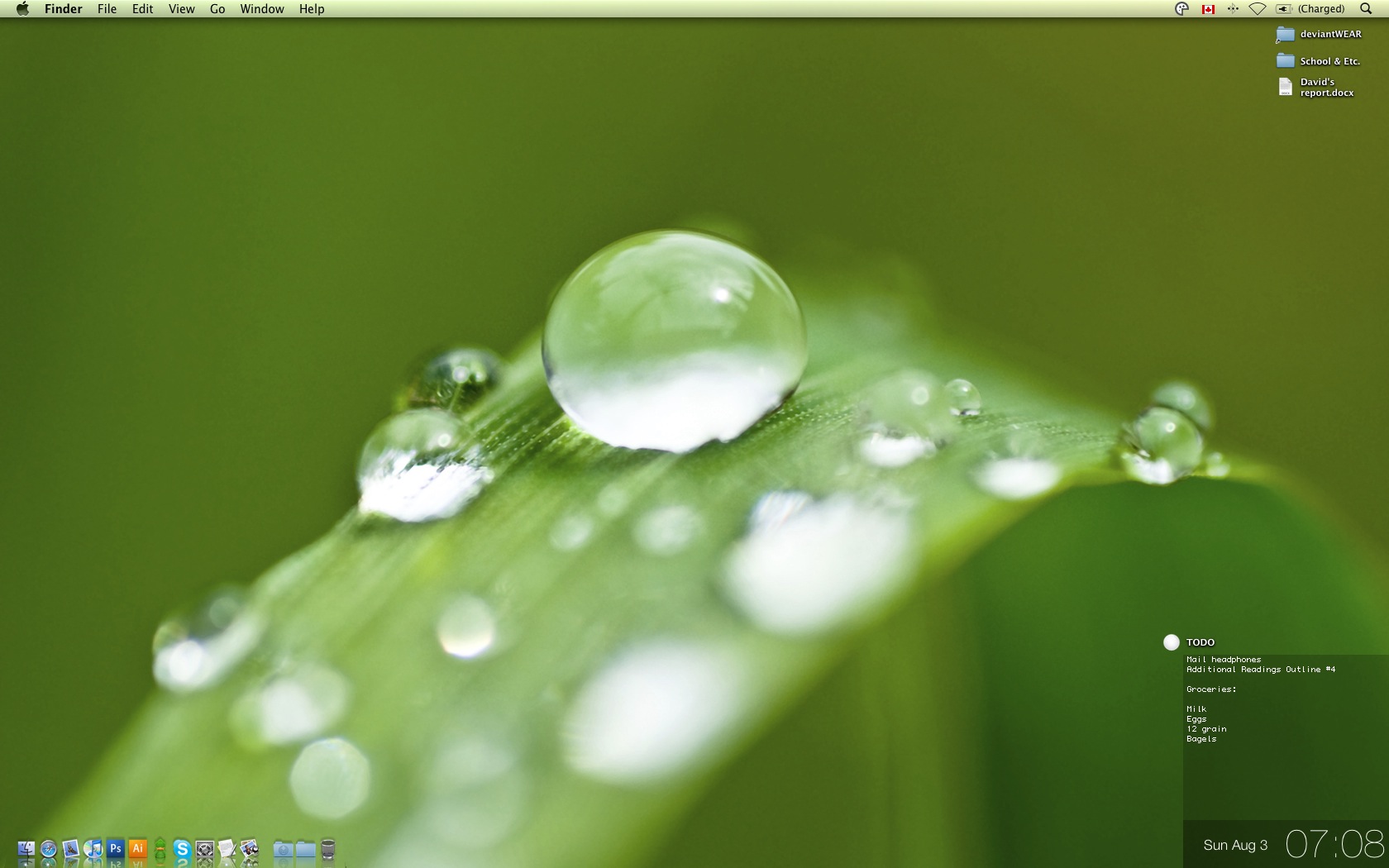Open the Wi-Fi AirPort status menu
Image resolution: width=1389 pixels, height=868 pixels.
(1258, 9)
